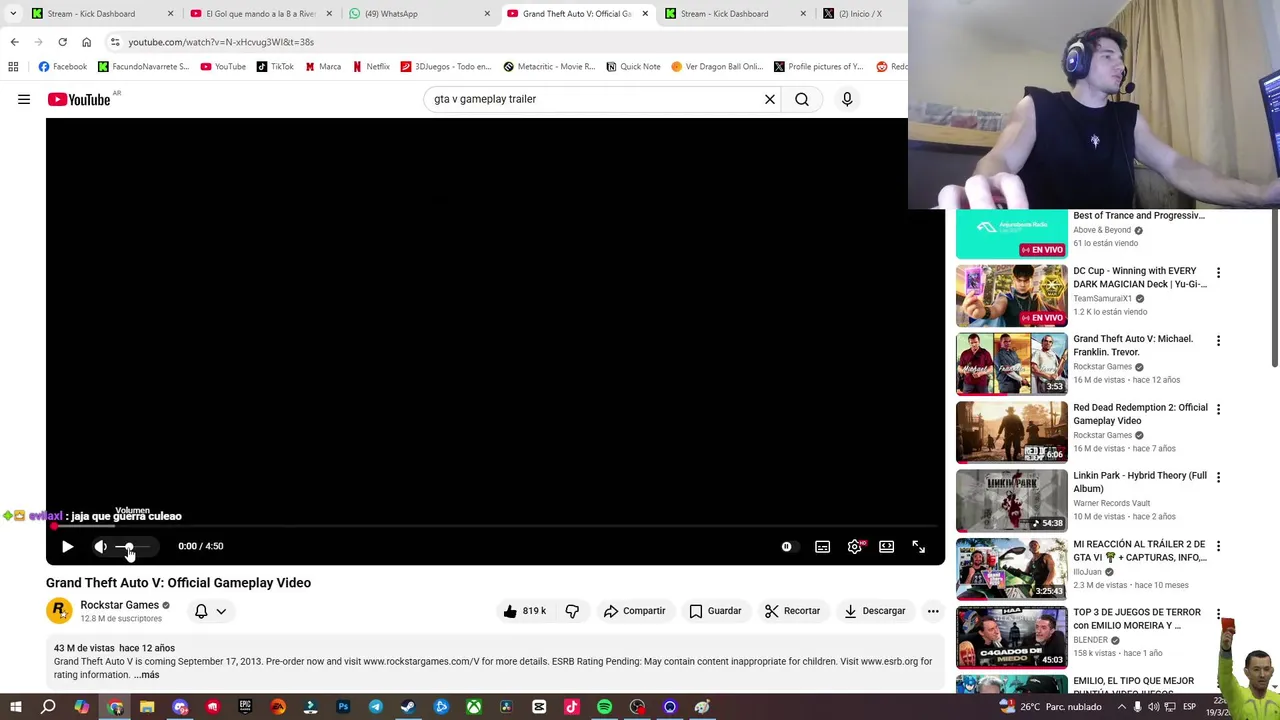
Task: Toggle subtitles in the video player
Action: tap(822, 547)
